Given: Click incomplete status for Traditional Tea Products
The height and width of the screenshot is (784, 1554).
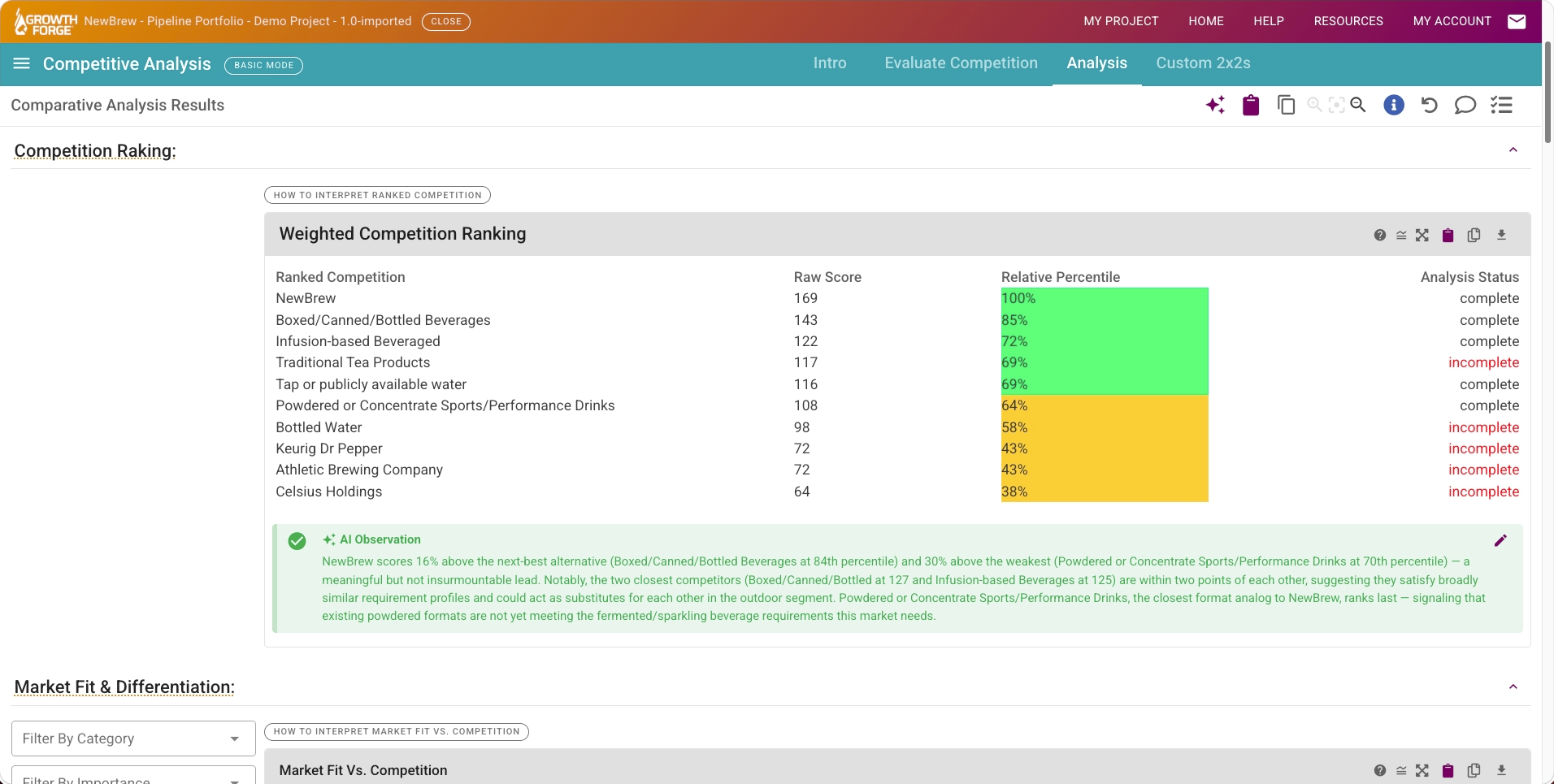Looking at the screenshot, I should [1483, 362].
